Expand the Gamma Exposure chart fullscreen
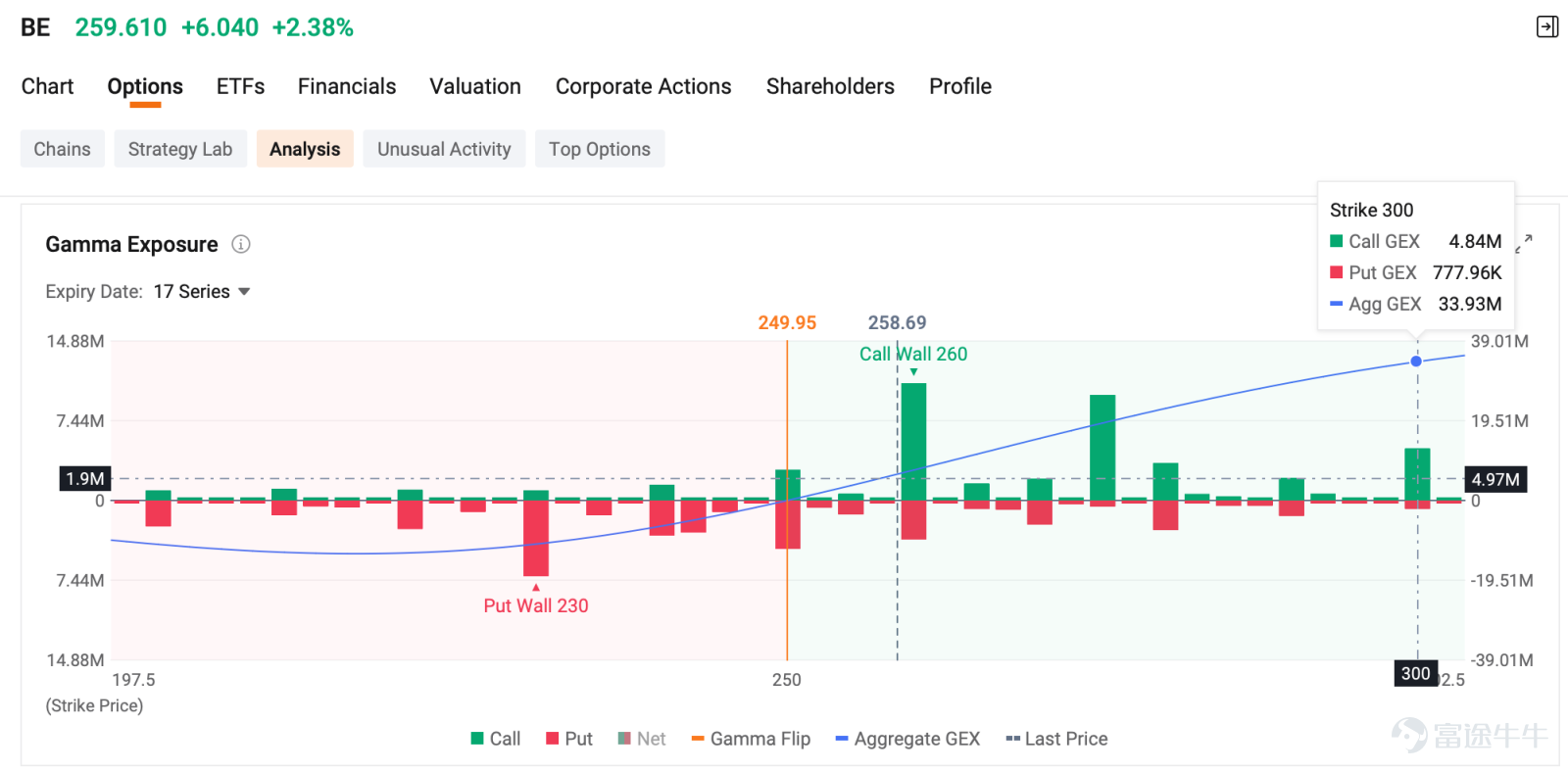This screenshot has height=771, width=1568. pyautogui.click(x=1524, y=243)
